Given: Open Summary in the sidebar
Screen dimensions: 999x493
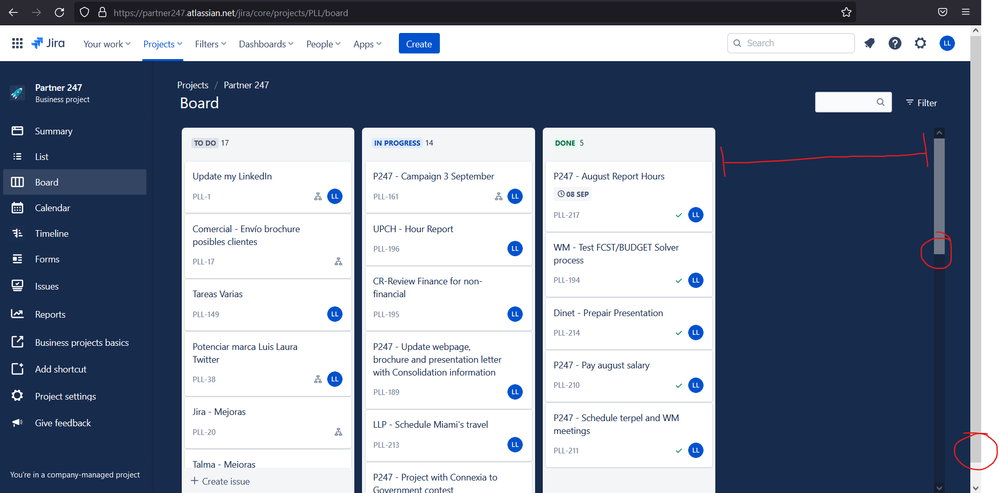Looking at the screenshot, I should pyautogui.click(x=75, y=131).
